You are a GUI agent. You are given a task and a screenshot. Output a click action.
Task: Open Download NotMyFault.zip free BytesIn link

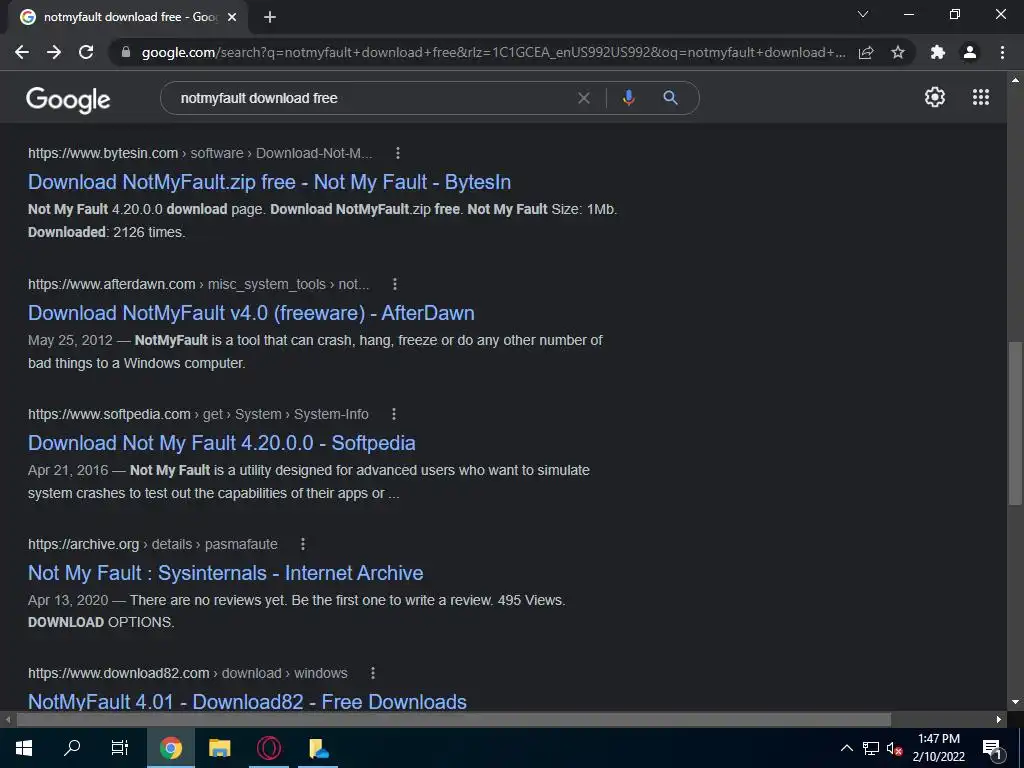point(269,182)
